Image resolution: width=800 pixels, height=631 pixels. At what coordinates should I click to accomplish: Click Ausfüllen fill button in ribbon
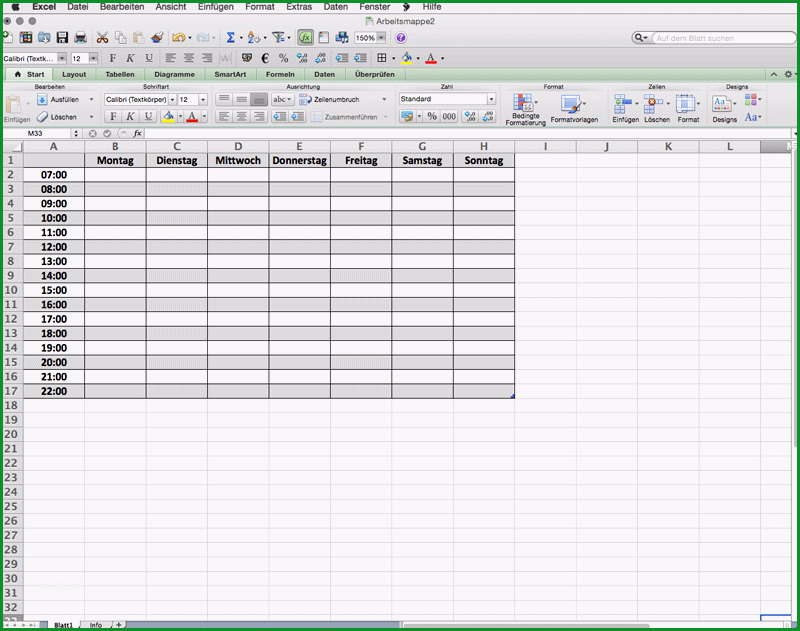(x=59, y=99)
